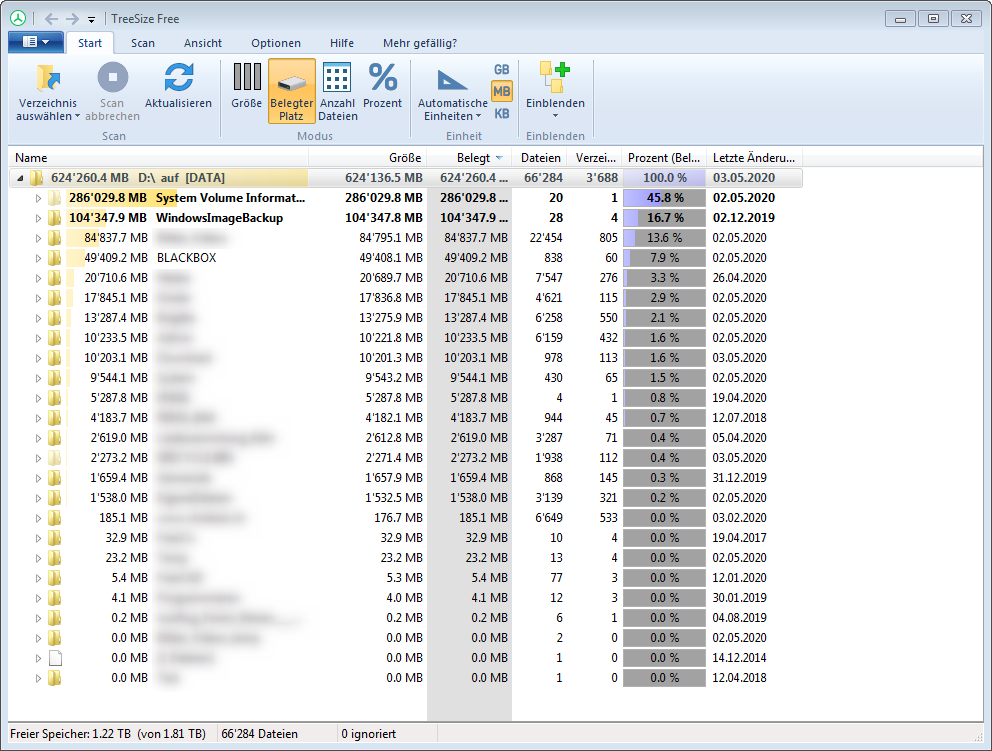Click folder icon of 10'203.1 MB row
The image size is (992, 751).
[x=54, y=358]
